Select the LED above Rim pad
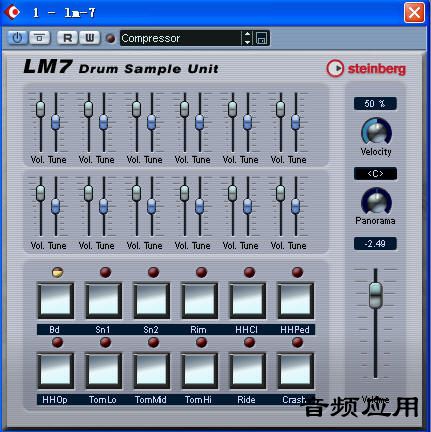The image size is (431, 432). pyautogui.click(x=201, y=272)
